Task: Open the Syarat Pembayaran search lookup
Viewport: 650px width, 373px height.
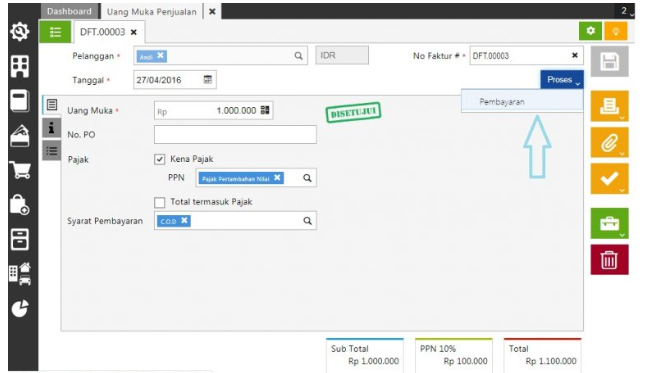Action: pos(307,221)
